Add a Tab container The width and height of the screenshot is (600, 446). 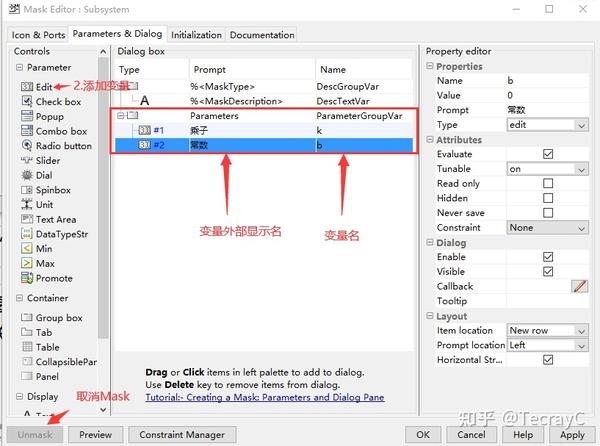click(x=37, y=332)
